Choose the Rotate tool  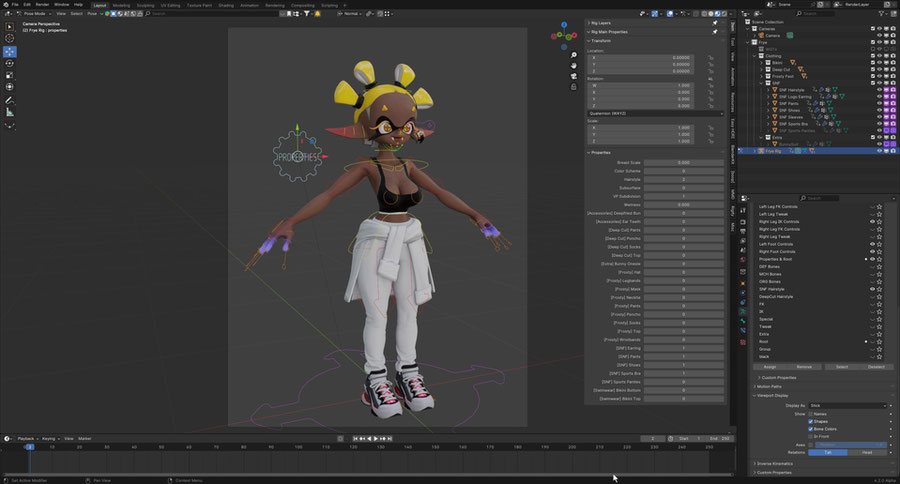(10, 63)
